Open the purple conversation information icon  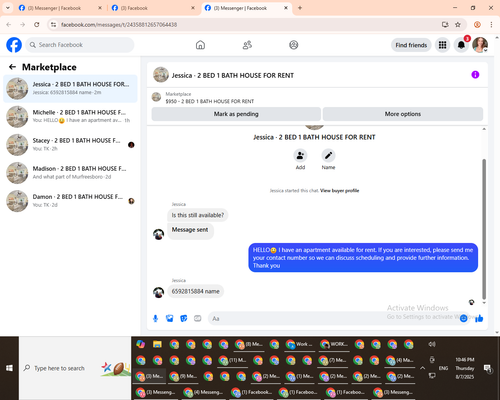475,75
